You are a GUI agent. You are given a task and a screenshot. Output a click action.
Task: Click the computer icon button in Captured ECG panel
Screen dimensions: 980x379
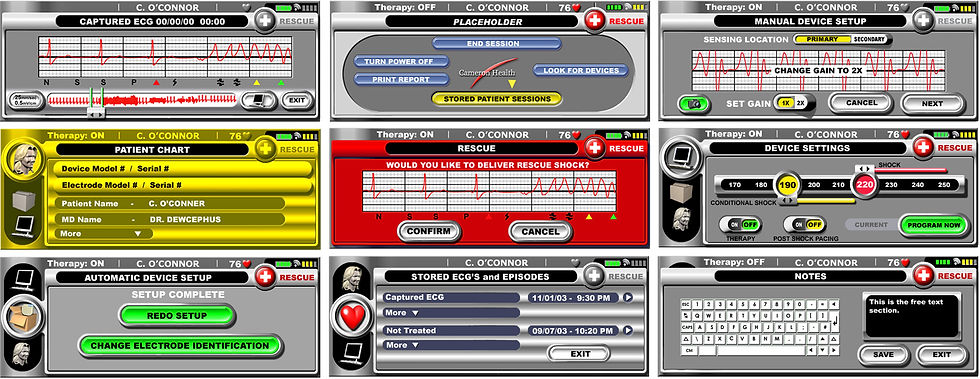tap(258, 100)
